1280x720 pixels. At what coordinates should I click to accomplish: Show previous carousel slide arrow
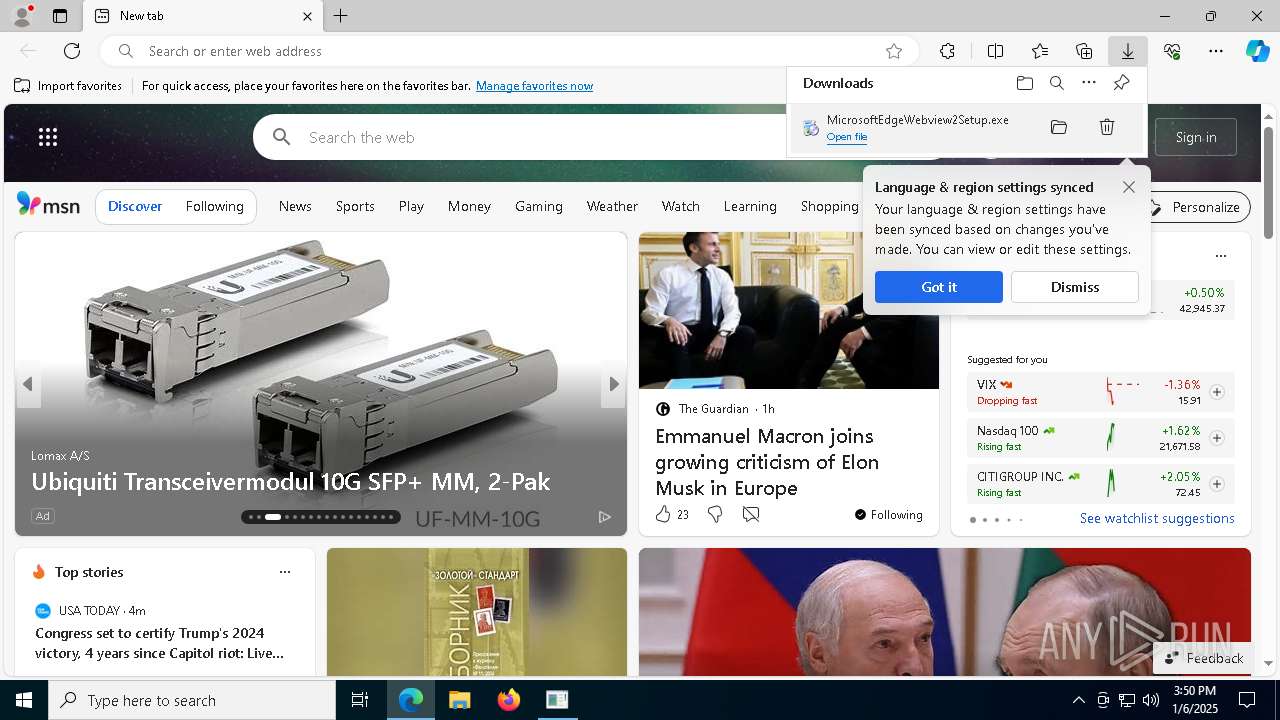click(28, 384)
